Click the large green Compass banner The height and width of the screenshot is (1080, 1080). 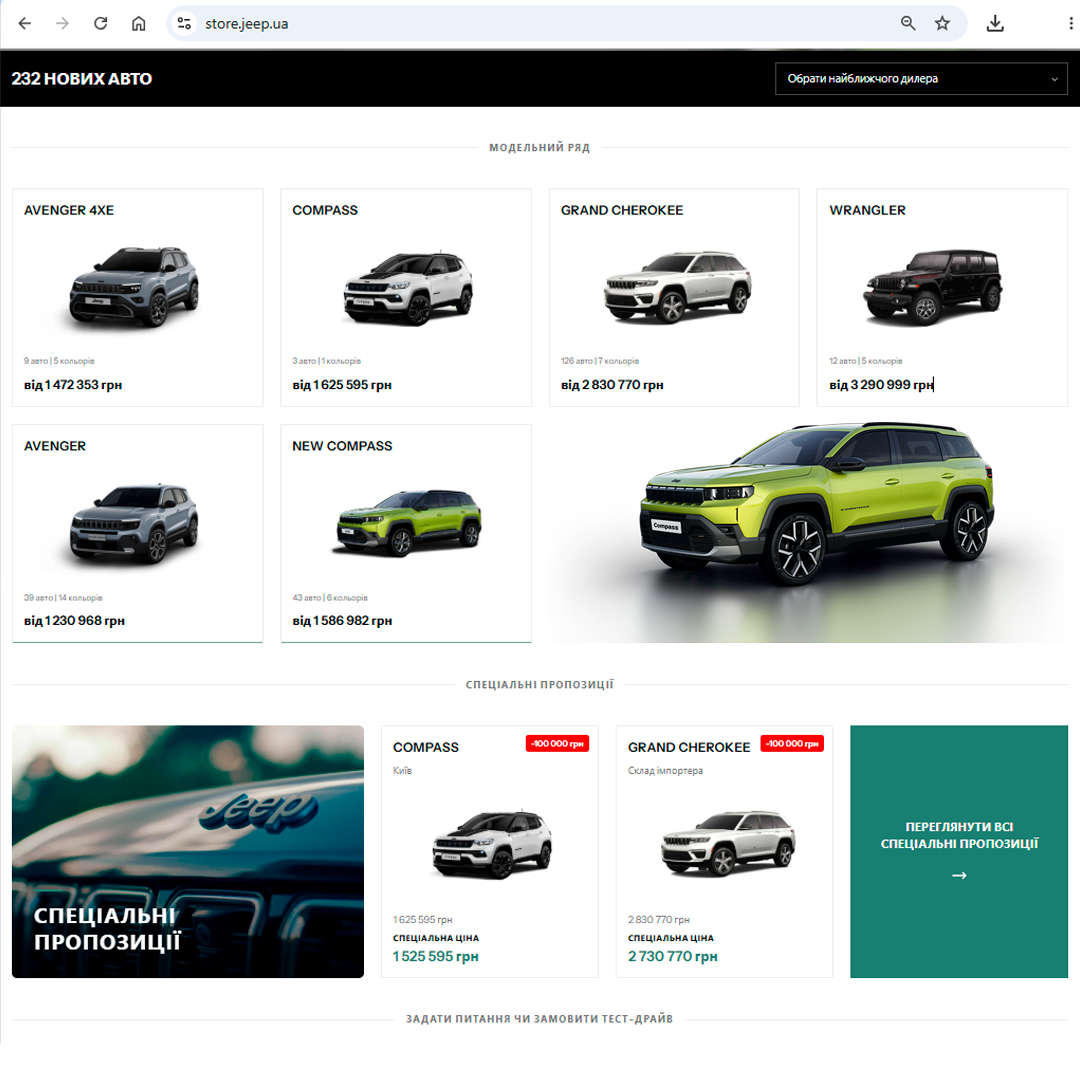coord(809,532)
